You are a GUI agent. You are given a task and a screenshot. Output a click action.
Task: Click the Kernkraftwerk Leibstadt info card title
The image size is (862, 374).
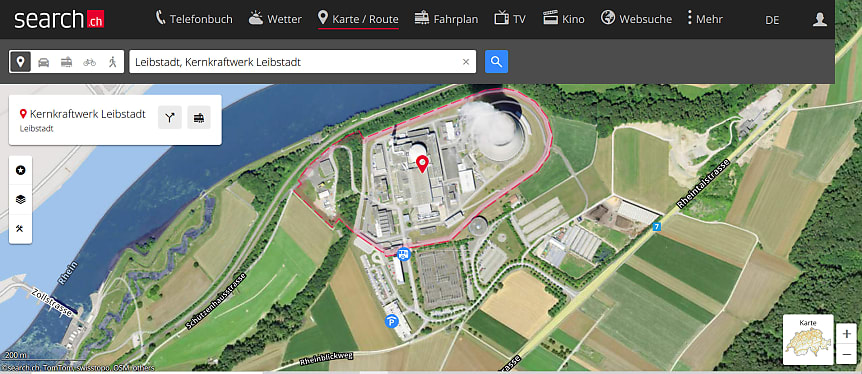tap(87, 114)
